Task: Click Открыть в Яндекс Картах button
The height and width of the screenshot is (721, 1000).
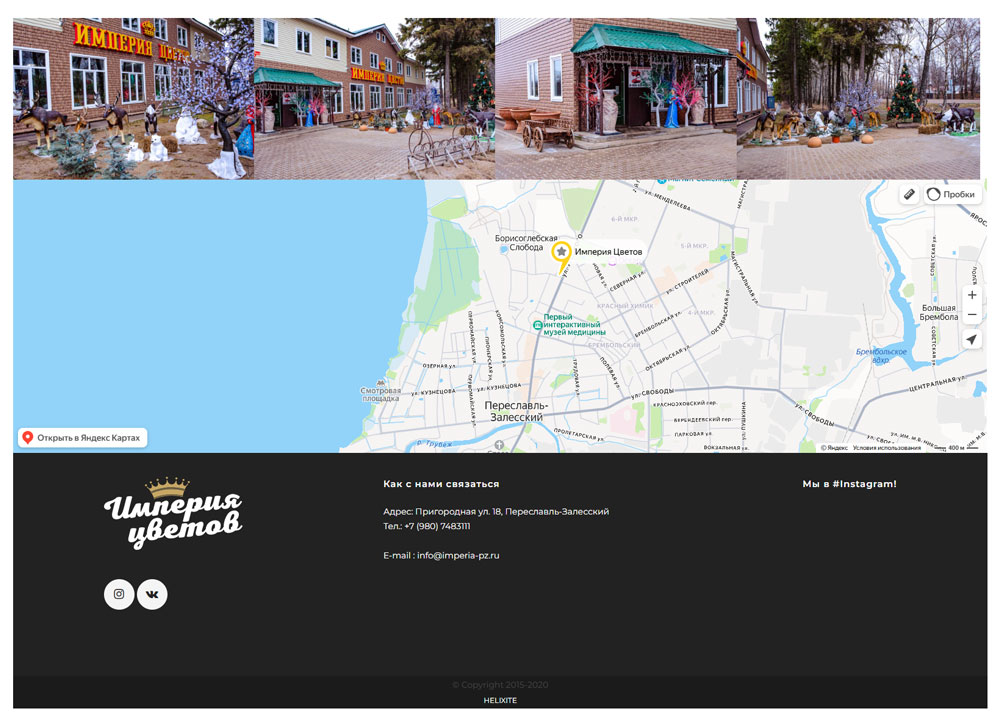Action: (83, 438)
